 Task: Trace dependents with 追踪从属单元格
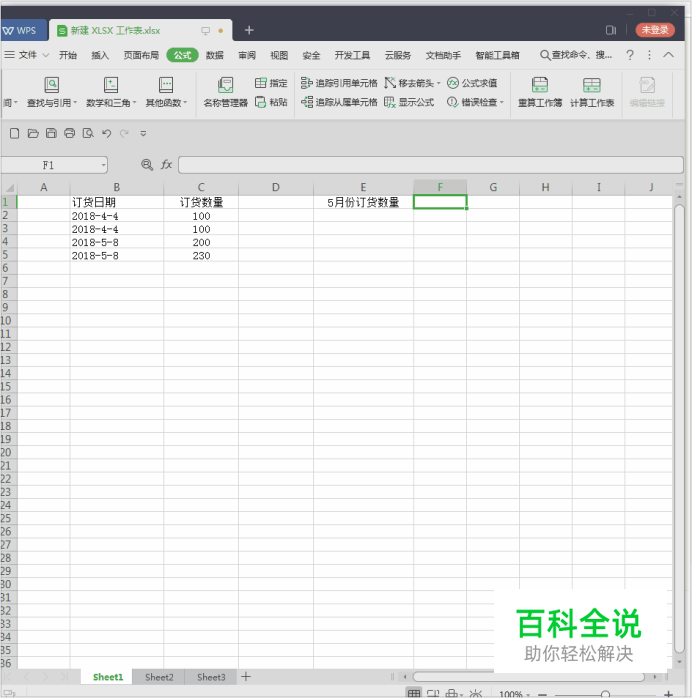[339, 102]
